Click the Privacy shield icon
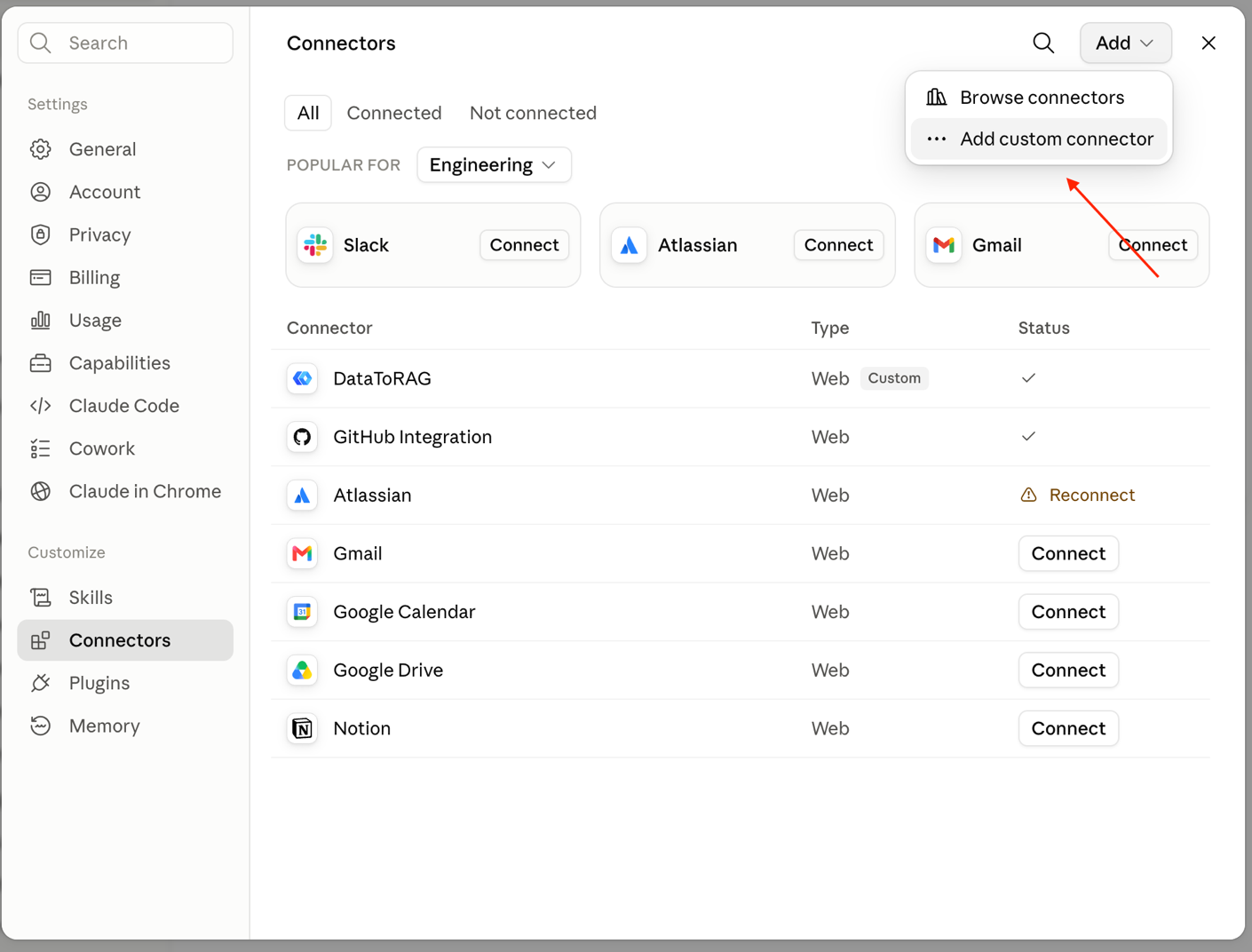Screen dimensions: 1252x952 pos(40,234)
